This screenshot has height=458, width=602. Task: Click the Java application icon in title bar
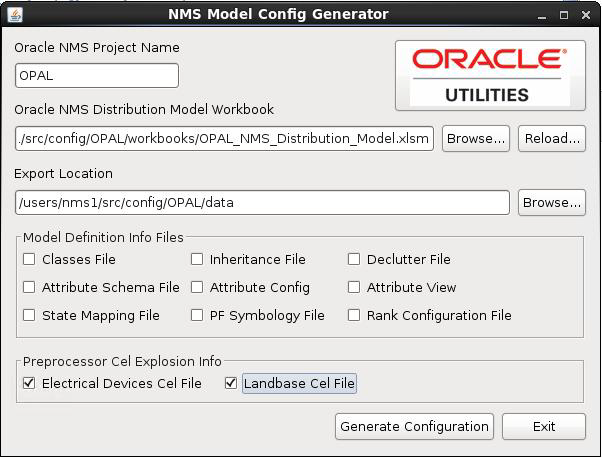15,15
